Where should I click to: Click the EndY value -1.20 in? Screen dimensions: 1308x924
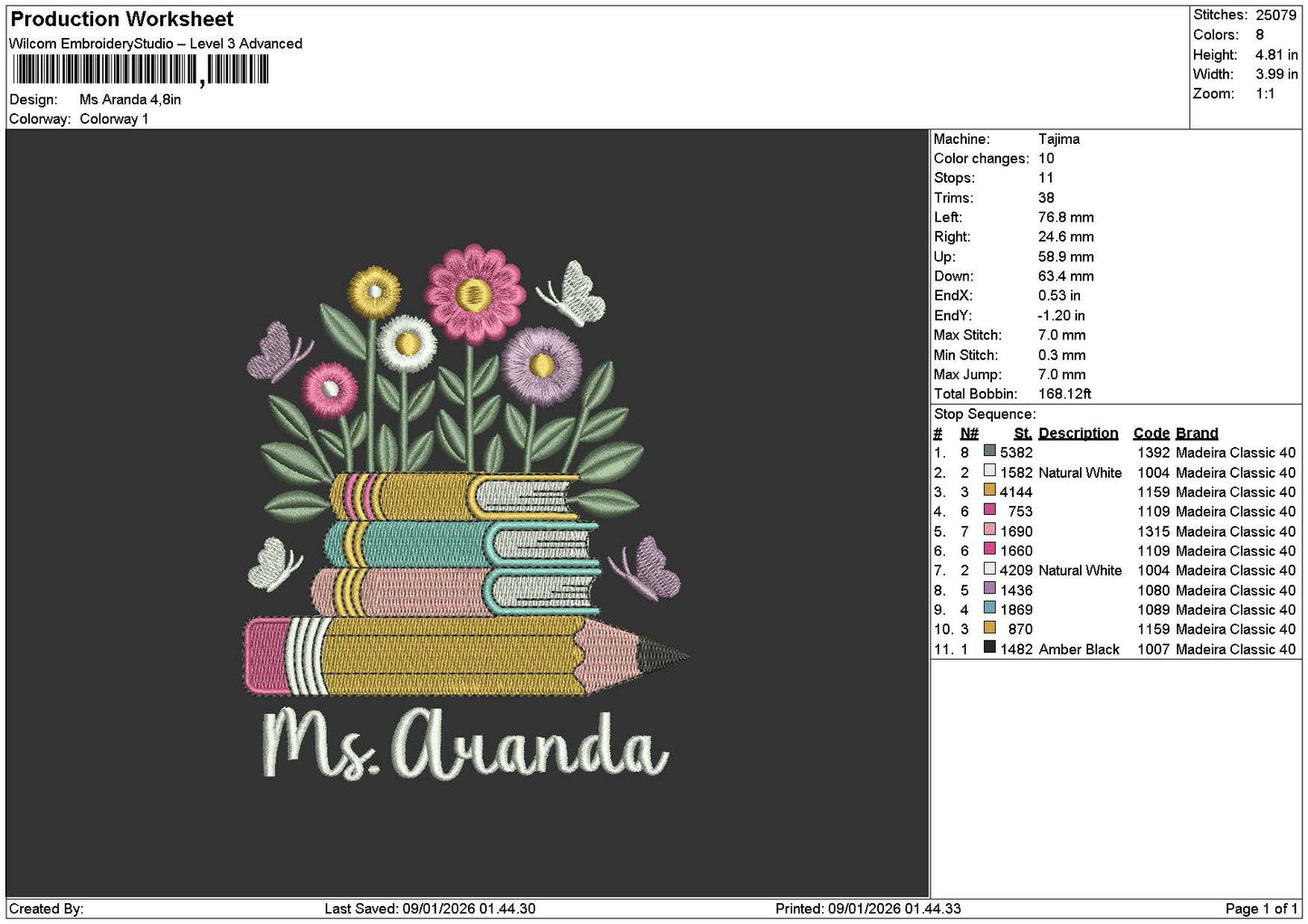pos(1061,315)
